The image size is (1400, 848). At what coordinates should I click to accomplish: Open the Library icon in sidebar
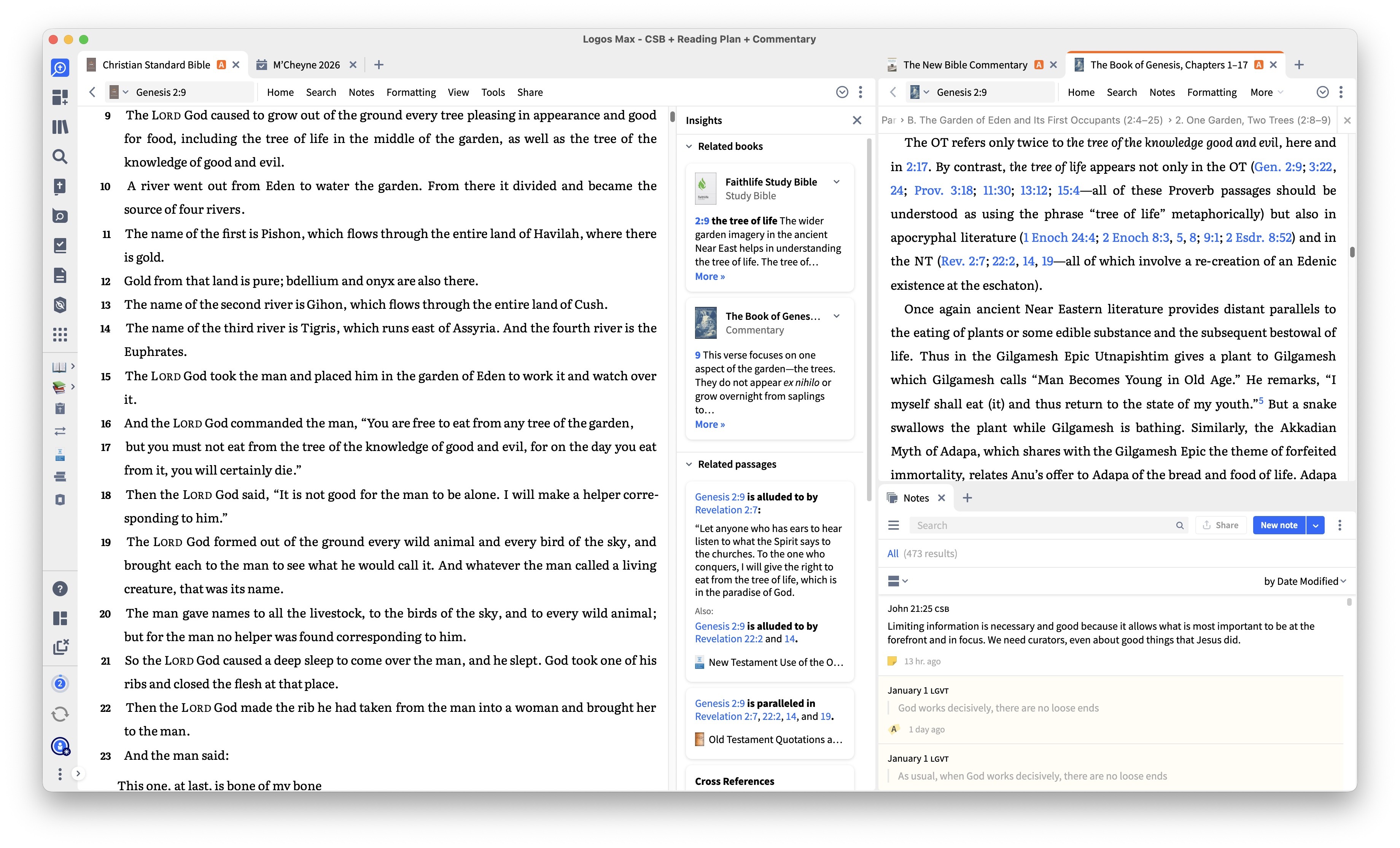click(60, 127)
